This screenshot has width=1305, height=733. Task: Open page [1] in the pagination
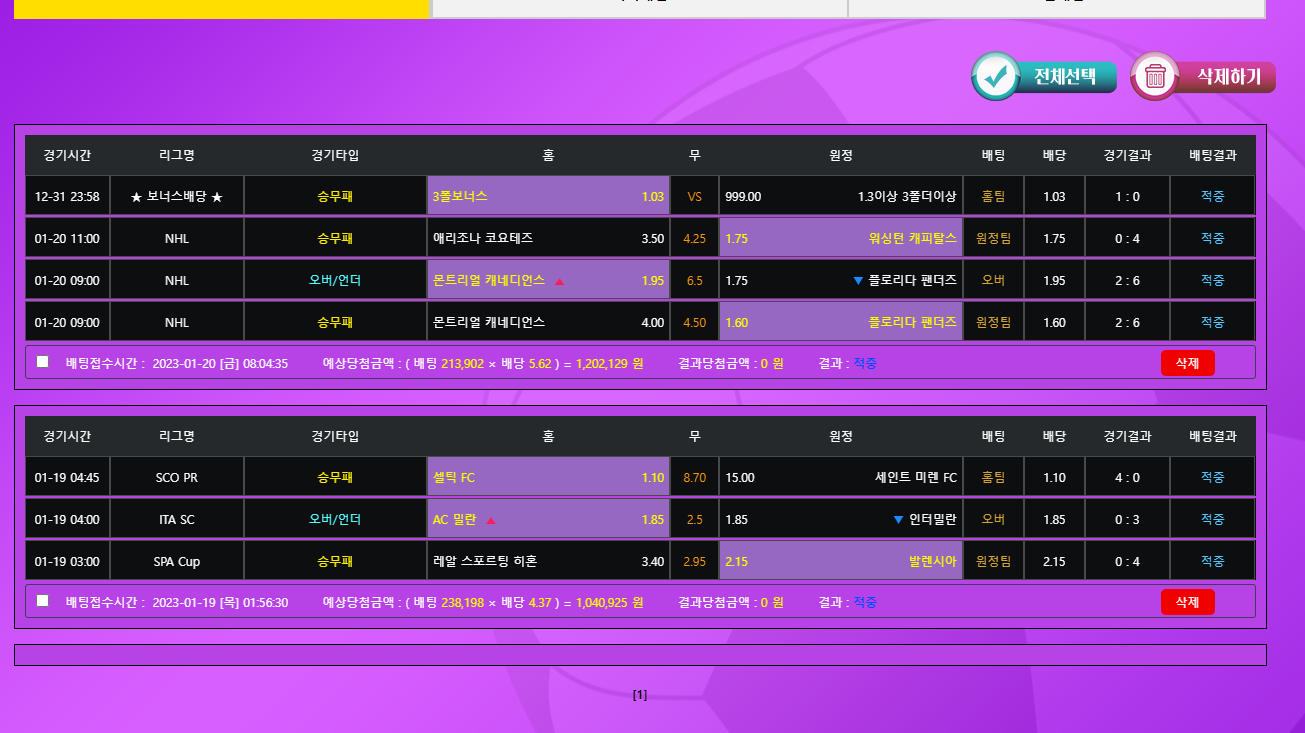tap(640, 695)
